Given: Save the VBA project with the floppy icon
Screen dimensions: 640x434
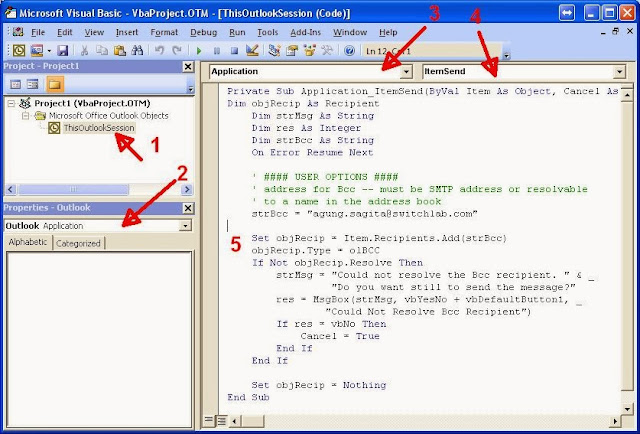Looking at the screenshot, I should 62,50.
